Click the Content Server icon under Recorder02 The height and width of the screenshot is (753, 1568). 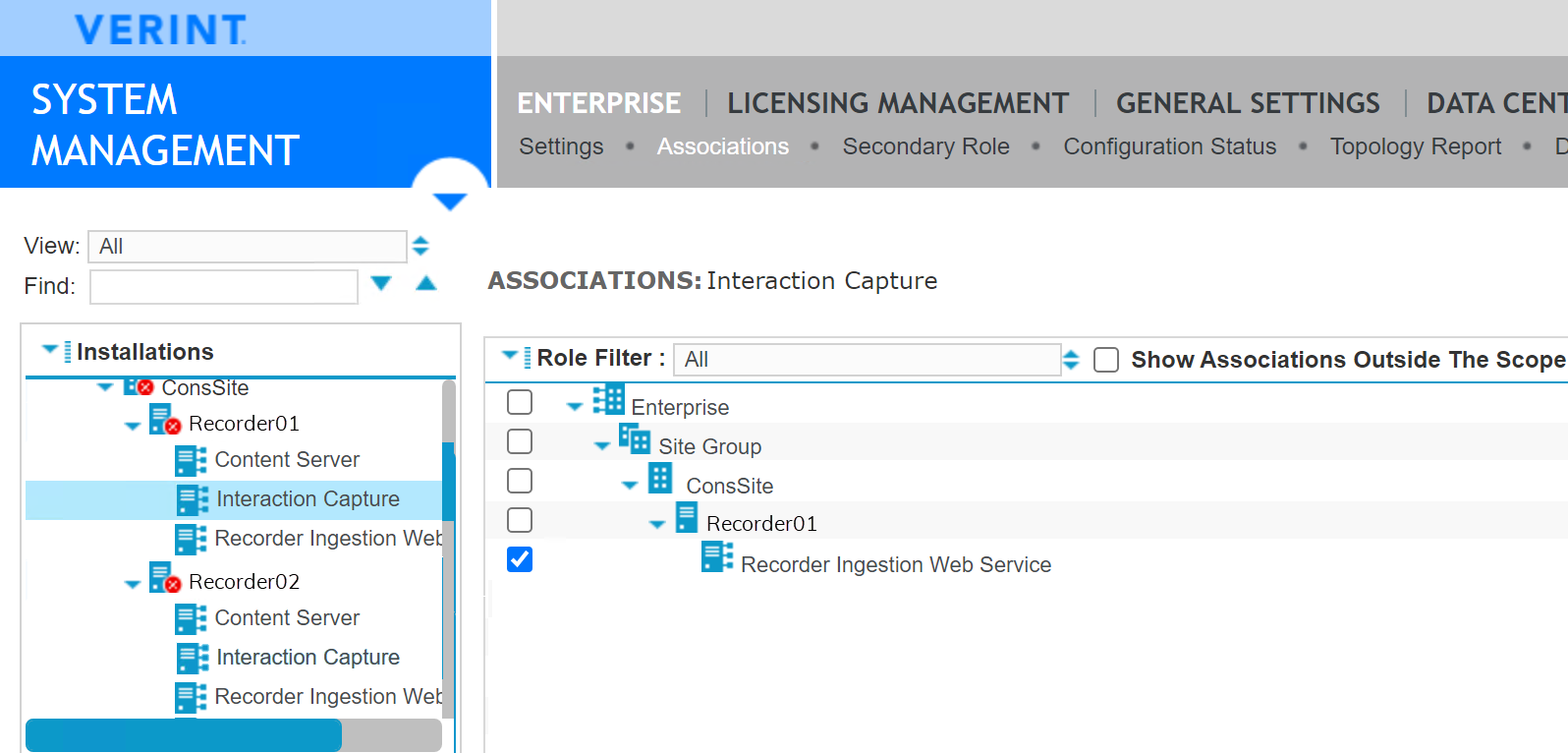tap(191, 618)
